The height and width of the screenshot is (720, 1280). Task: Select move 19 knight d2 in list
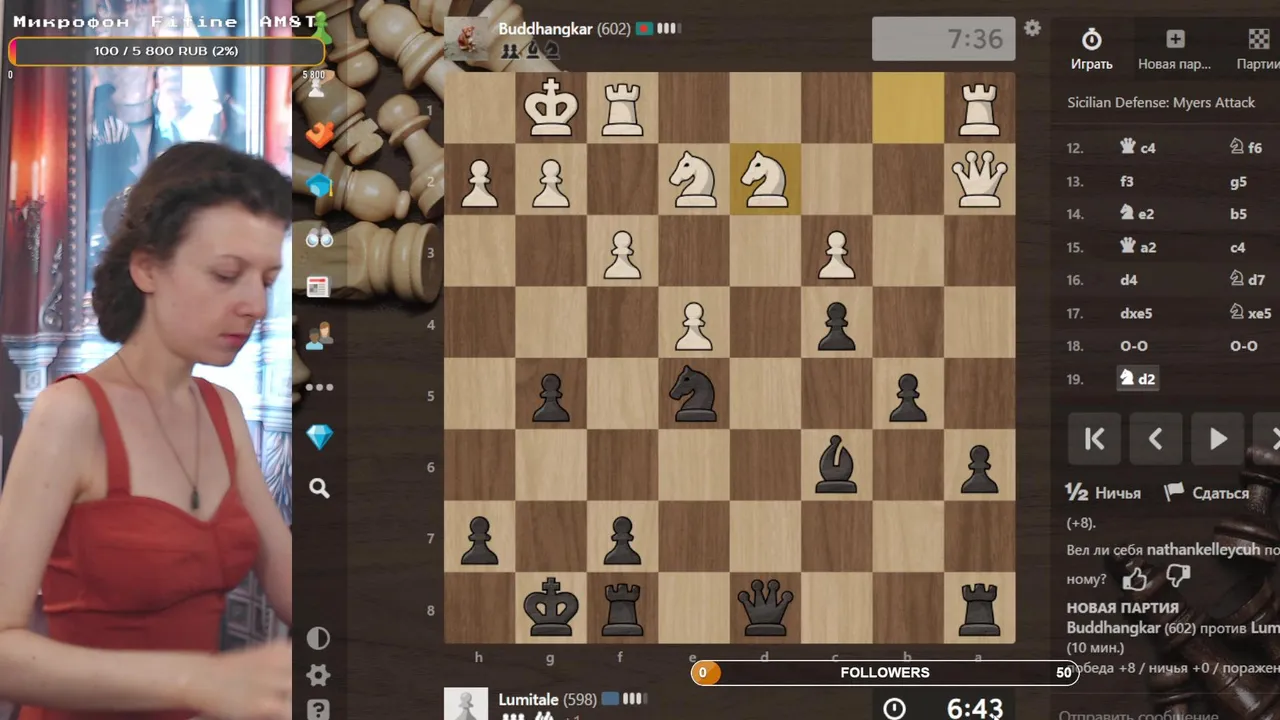(x=1137, y=379)
